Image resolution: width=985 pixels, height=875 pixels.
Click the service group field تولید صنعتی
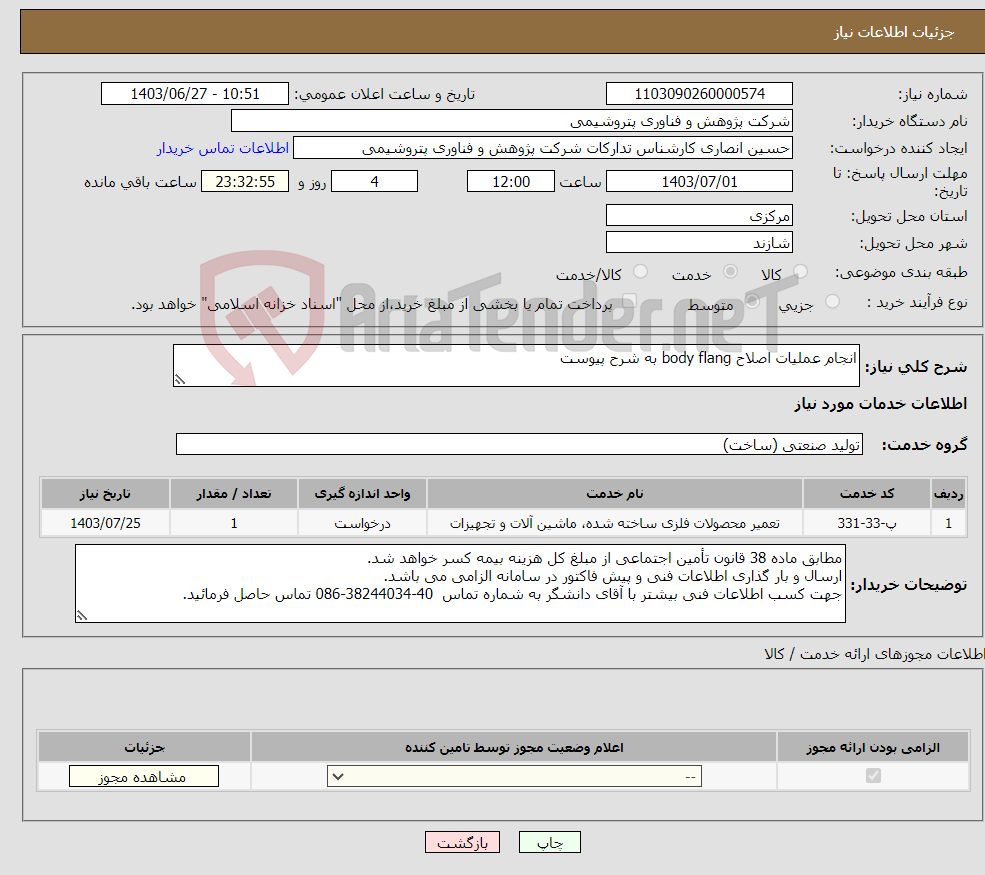tap(520, 444)
